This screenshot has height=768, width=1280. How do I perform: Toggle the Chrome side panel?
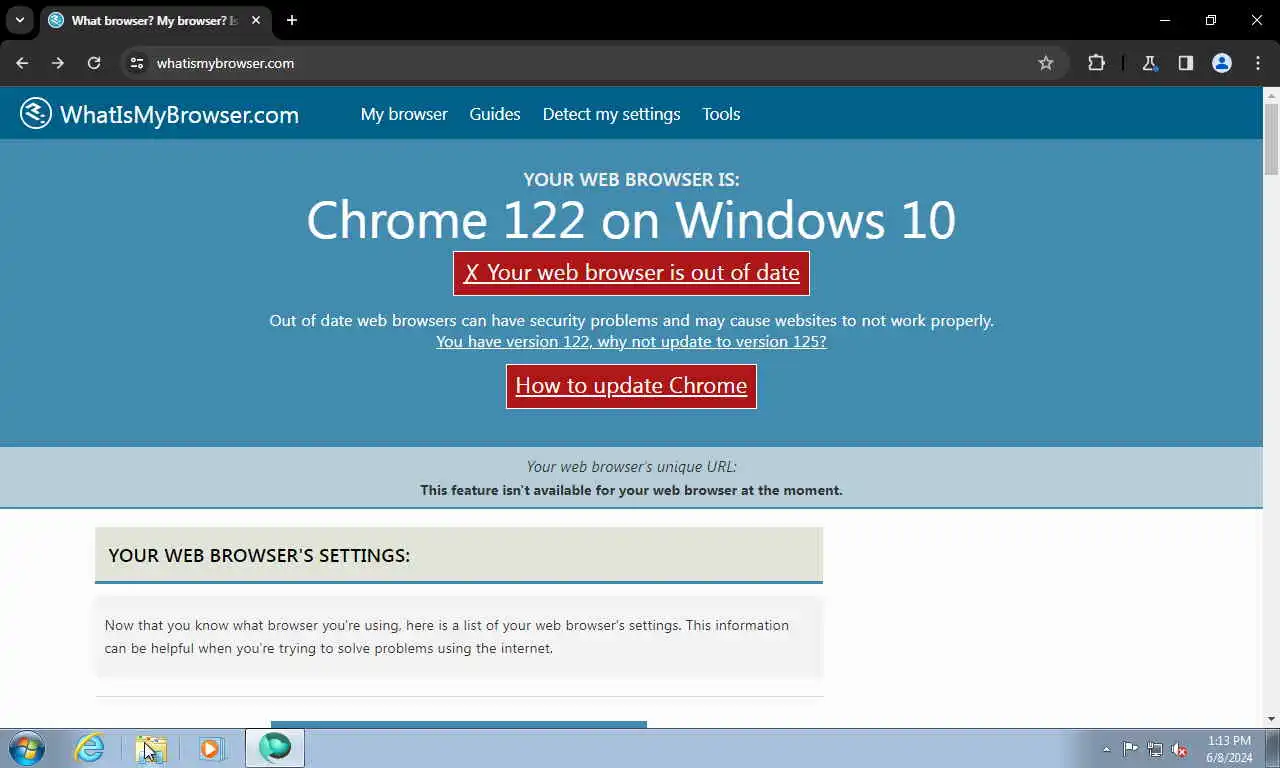(1186, 63)
